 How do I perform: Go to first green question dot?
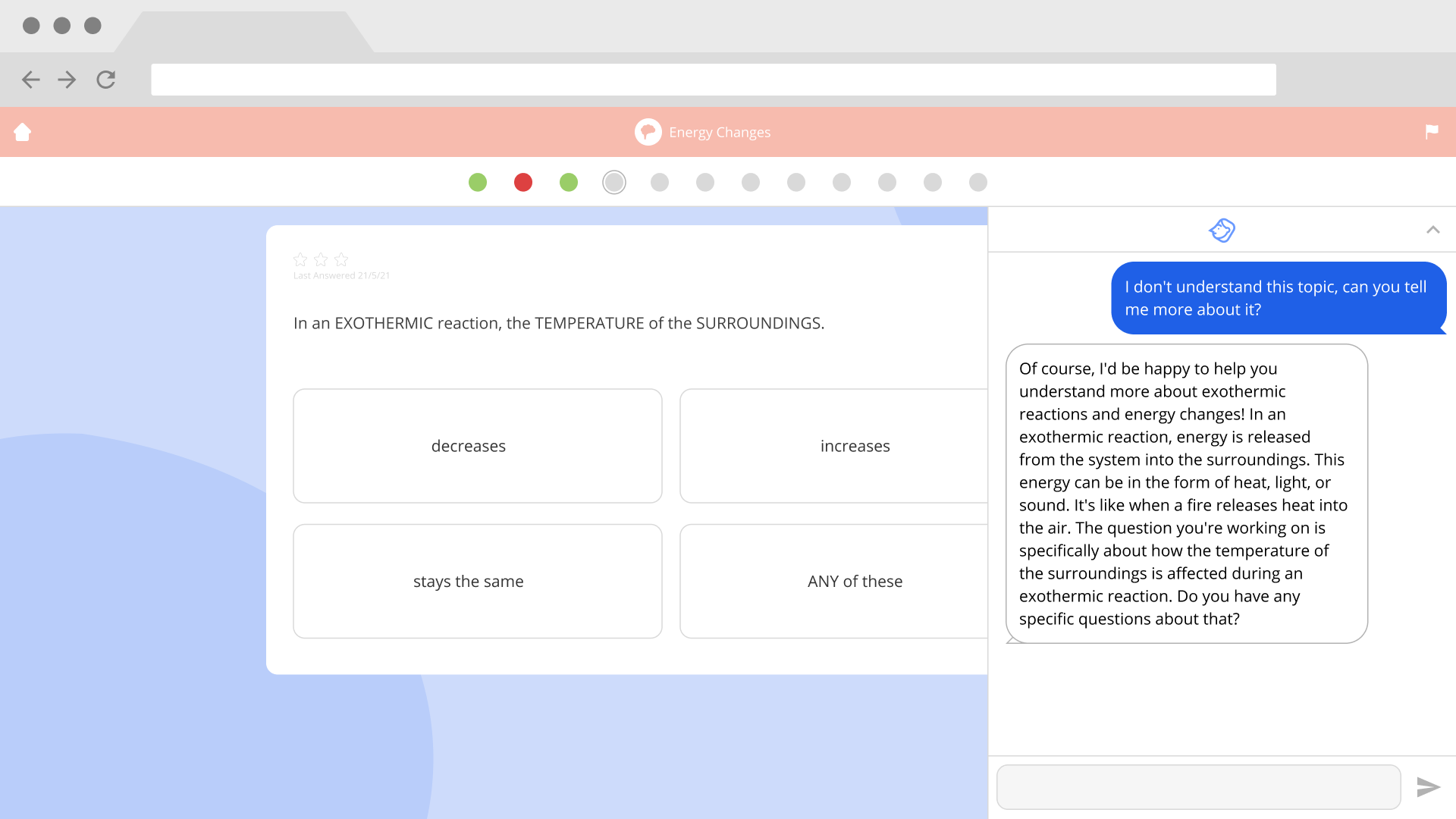point(478,182)
